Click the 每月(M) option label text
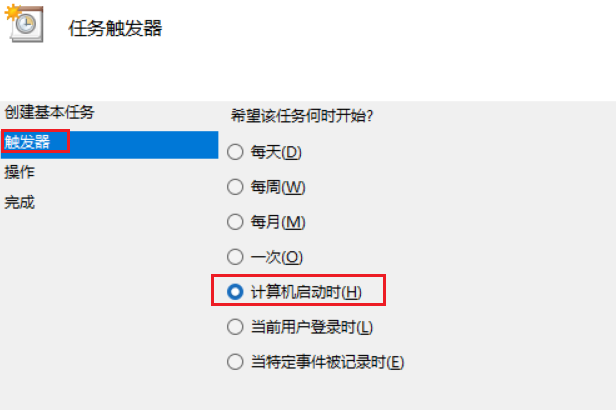This screenshot has width=616, height=410. [x=278, y=222]
